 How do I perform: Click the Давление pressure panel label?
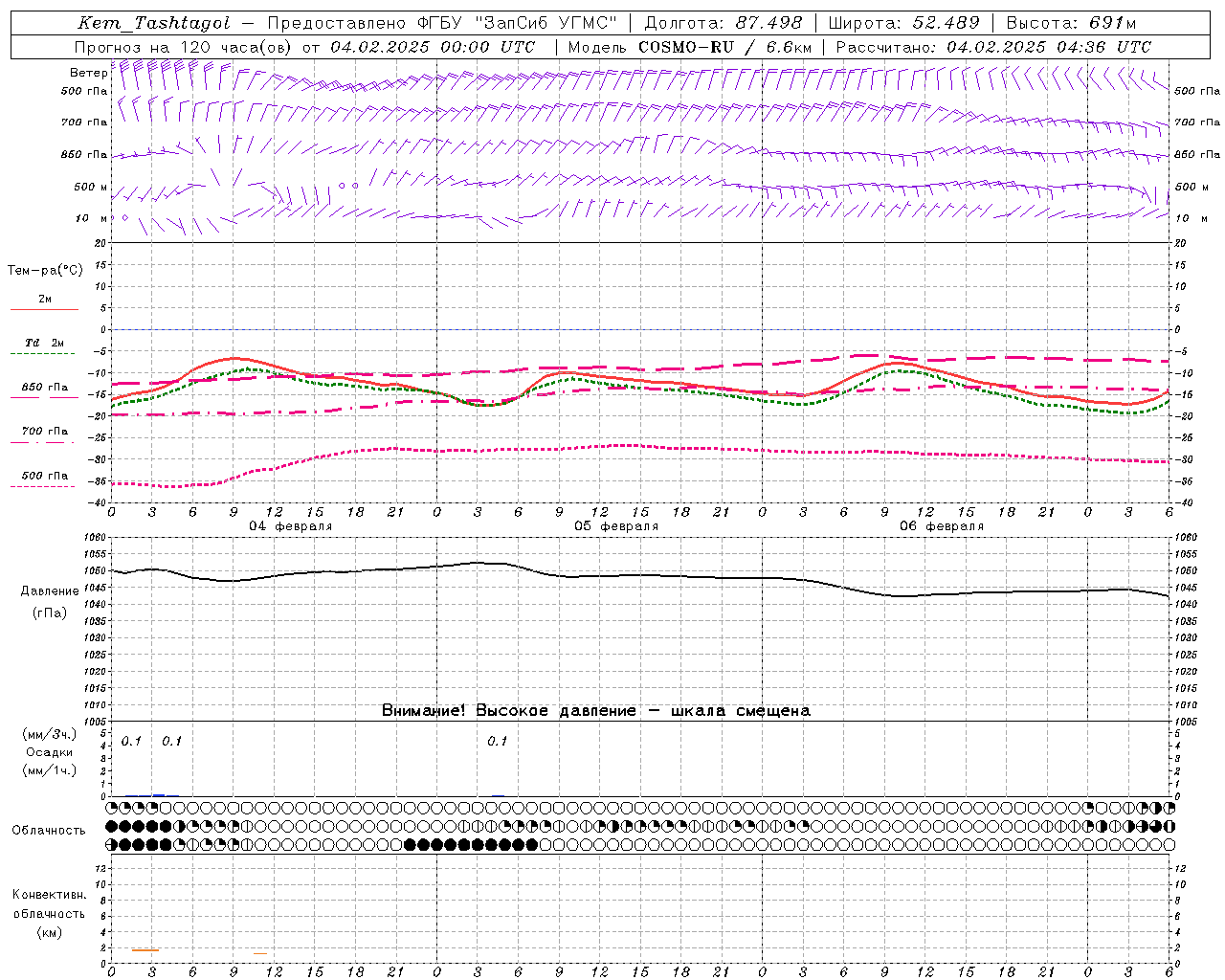coord(50,591)
